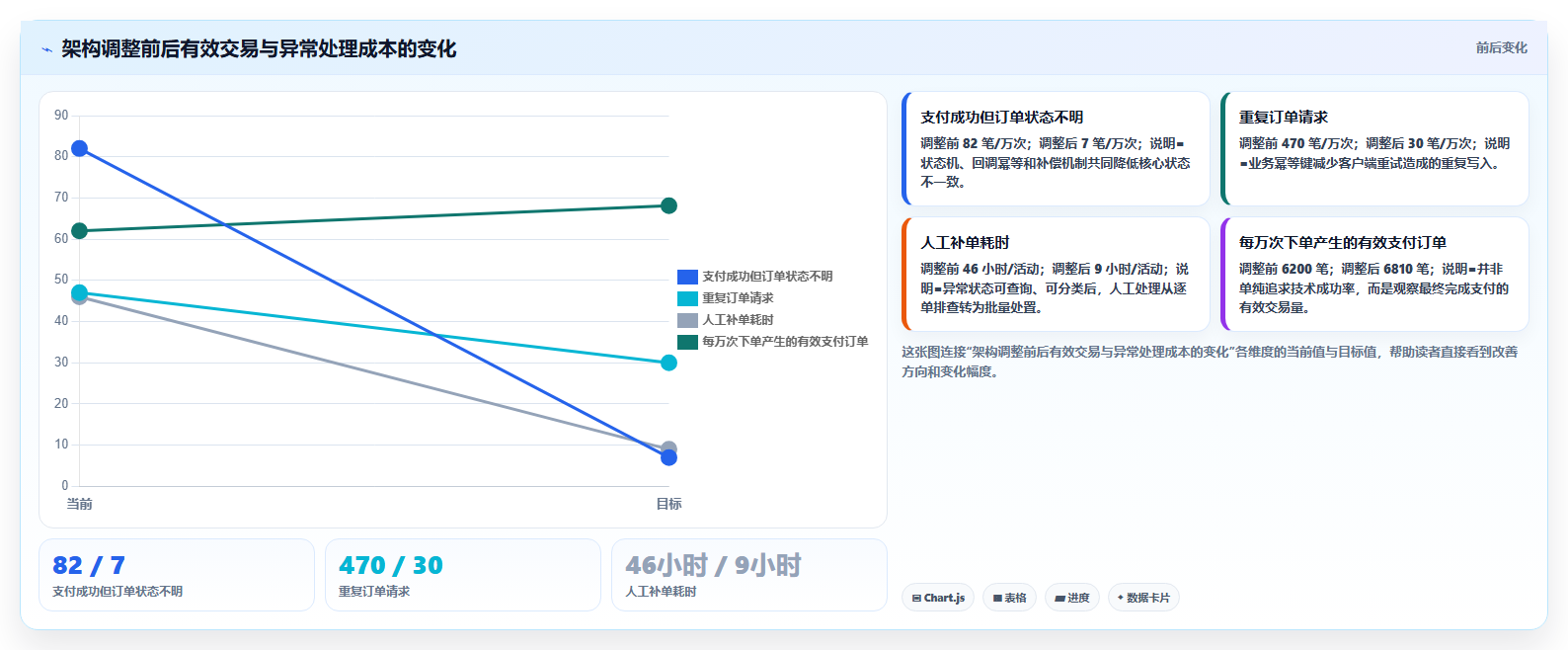The height and width of the screenshot is (650, 1568).
Task: Open the 重复订单请求 info card
Action: pos(1374,149)
